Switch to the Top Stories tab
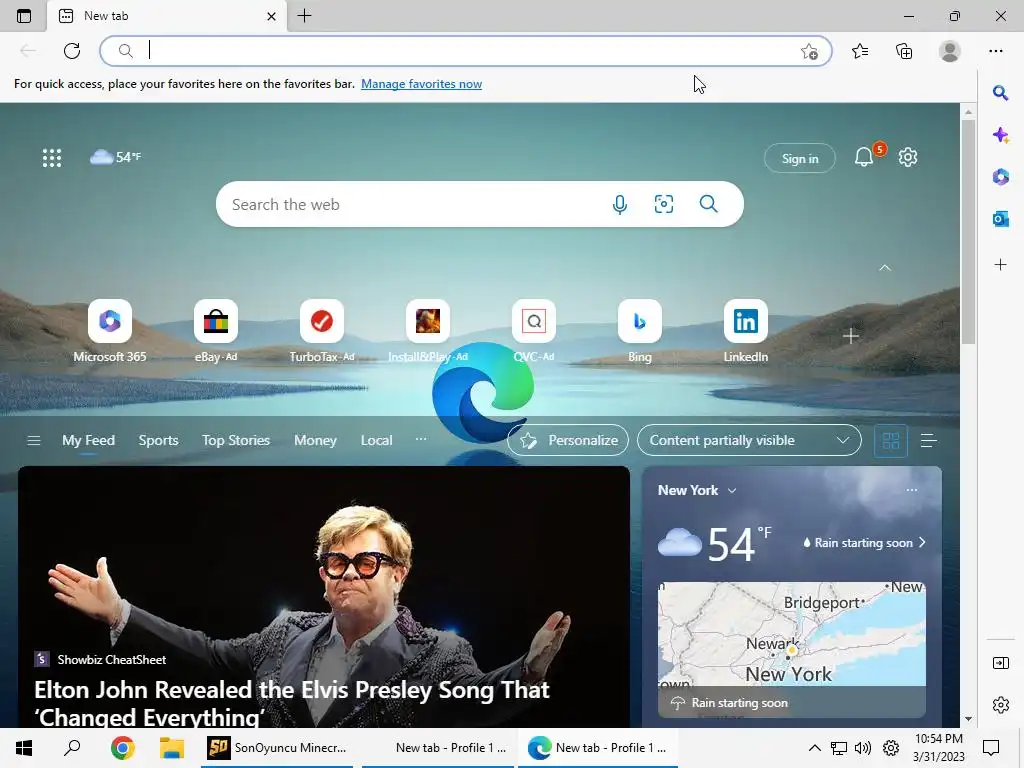The width and height of the screenshot is (1024, 768). [236, 441]
